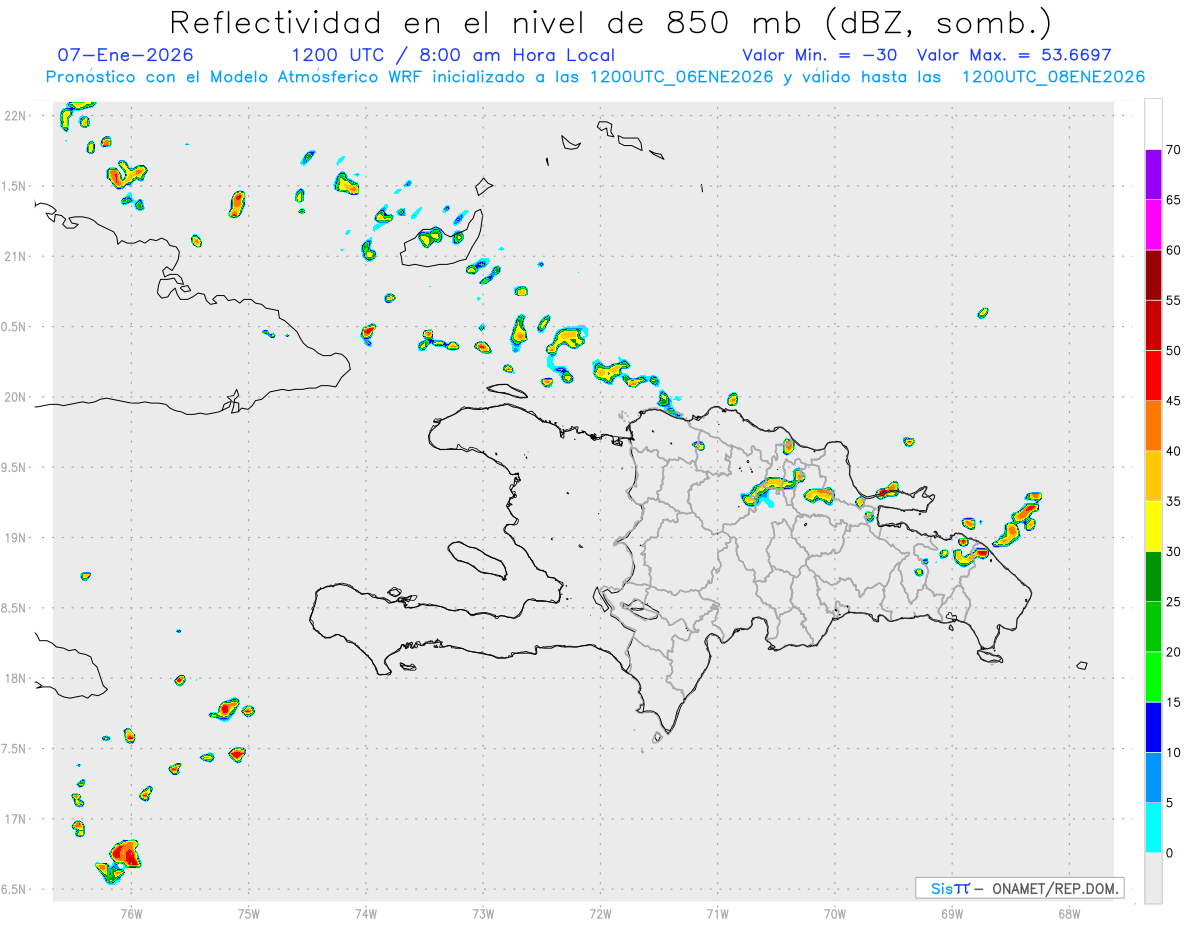Viewport: 1200px width, 927px height.
Task: Select the 'Valor Min. = -30' text
Action: point(819,55)
